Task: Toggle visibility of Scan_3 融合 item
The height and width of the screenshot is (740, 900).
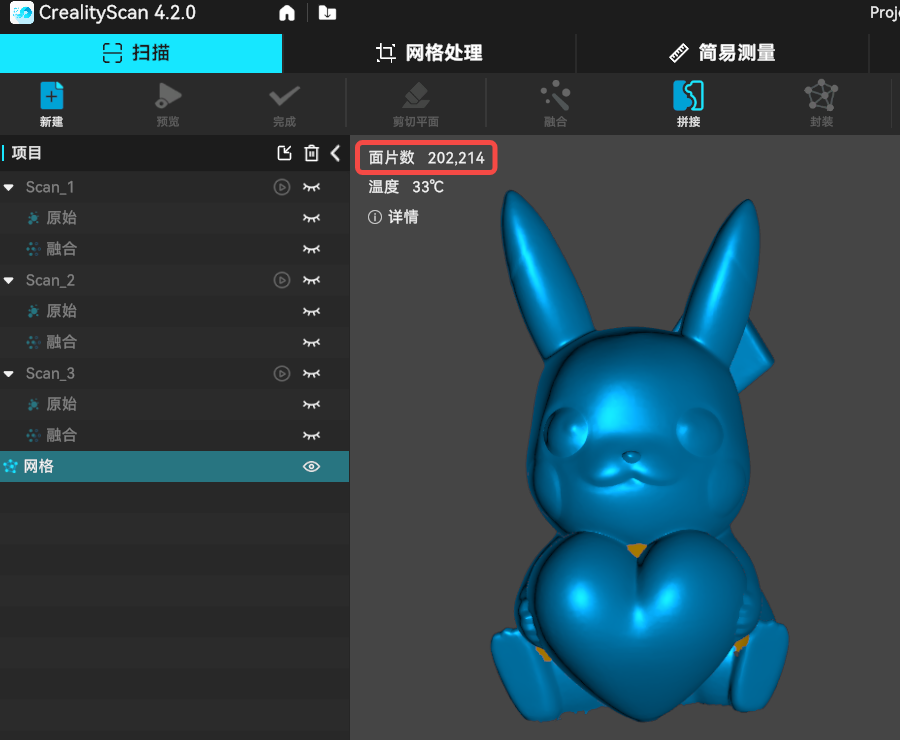Action: click(312, 435)
